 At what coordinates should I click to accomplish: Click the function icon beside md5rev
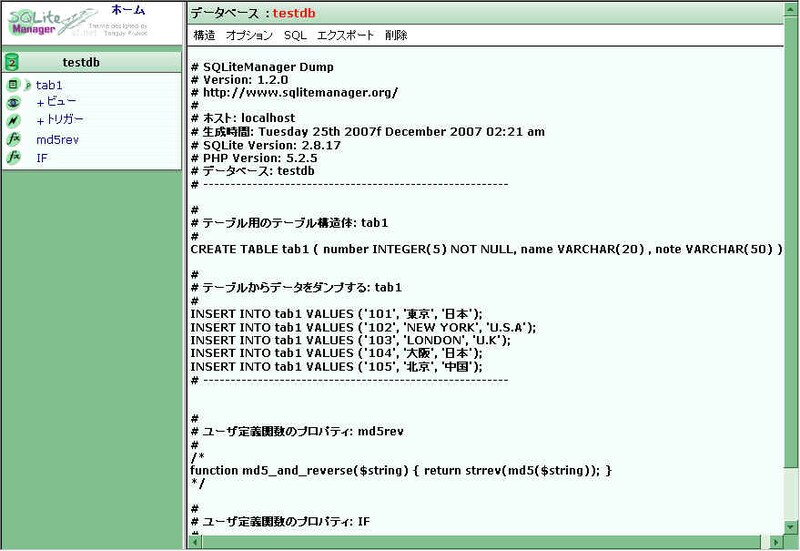[13, 139]
